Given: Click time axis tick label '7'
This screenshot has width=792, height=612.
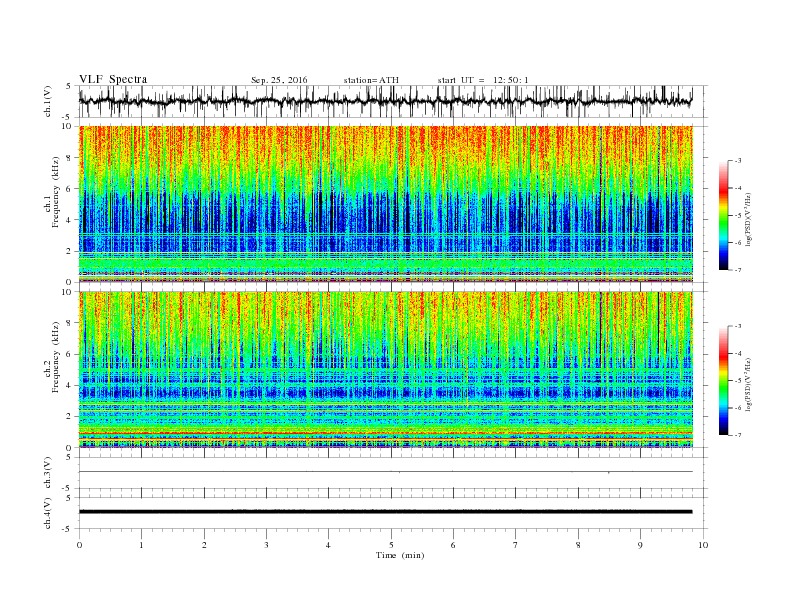Looking at the screenshot, I should (x=516, y=545).
